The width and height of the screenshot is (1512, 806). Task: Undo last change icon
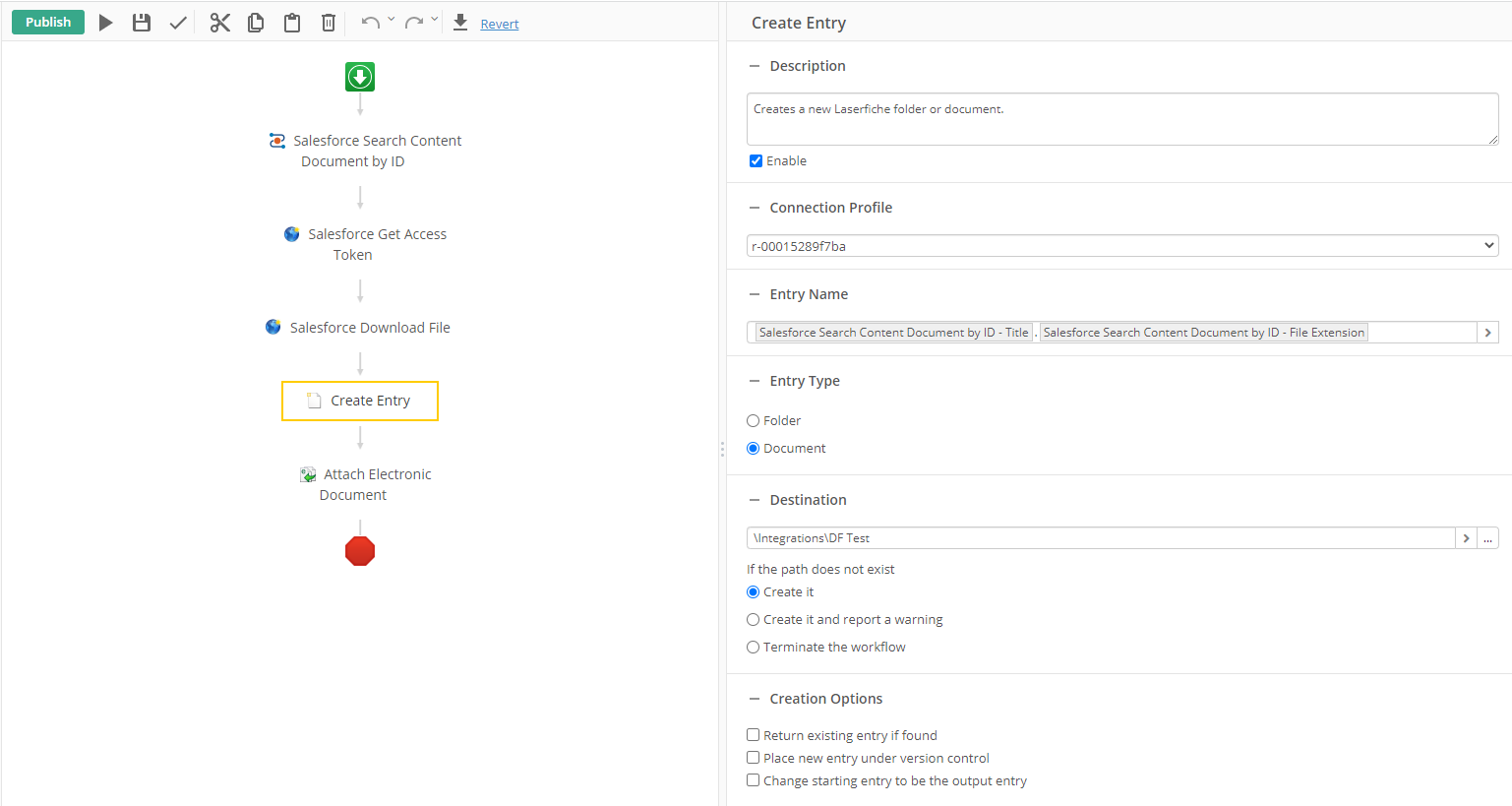(x=370, y=22)
